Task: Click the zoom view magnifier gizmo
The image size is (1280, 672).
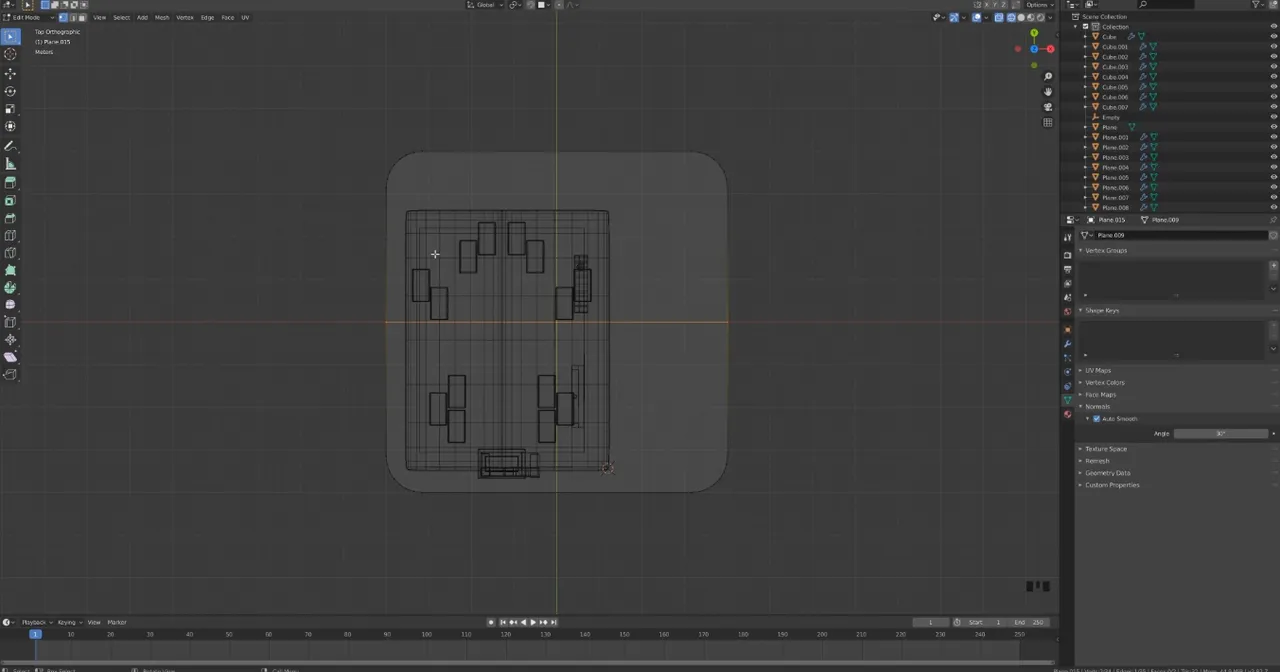Action: coord(1047,76)
